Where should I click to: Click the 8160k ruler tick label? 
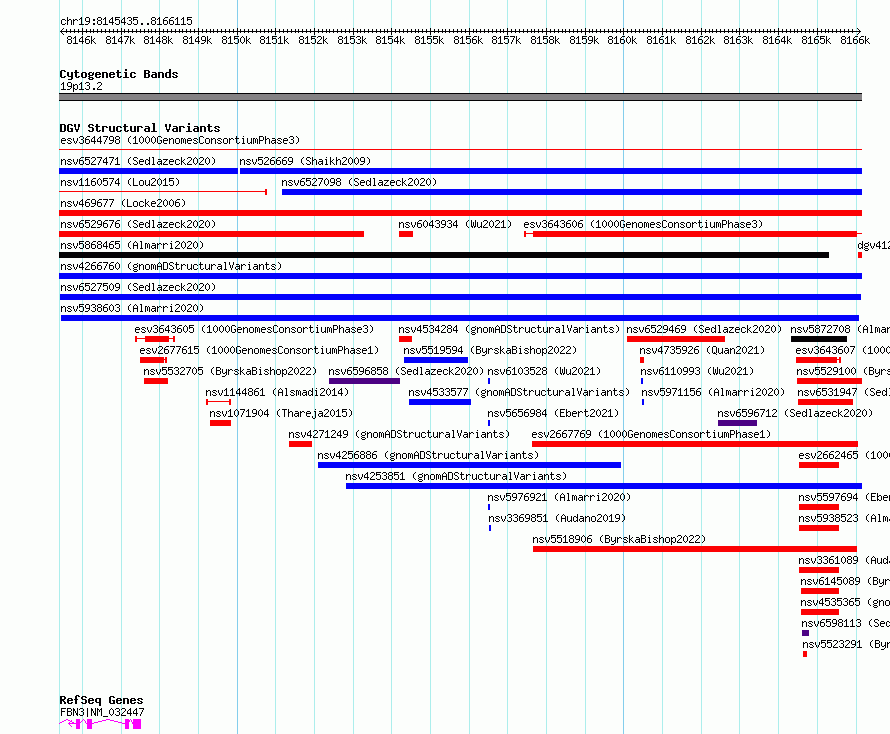pyautogui.click(x=622, y=40)
